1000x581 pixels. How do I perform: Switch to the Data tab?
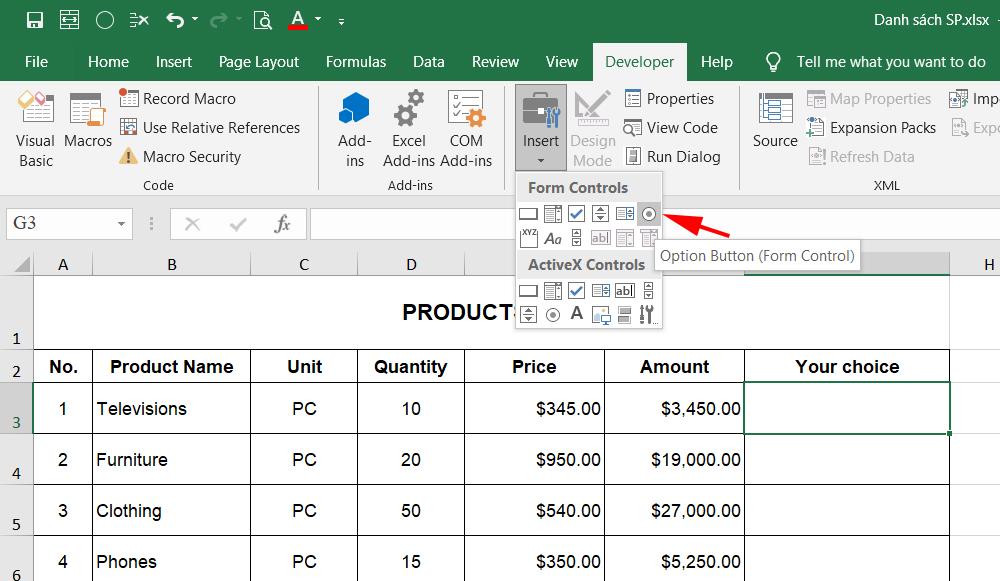429,62
